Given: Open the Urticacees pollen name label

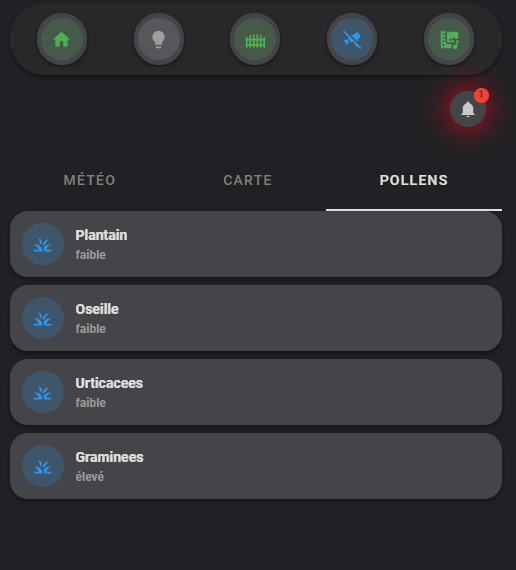Looking at the screenshot, I should tap(109, 383).
